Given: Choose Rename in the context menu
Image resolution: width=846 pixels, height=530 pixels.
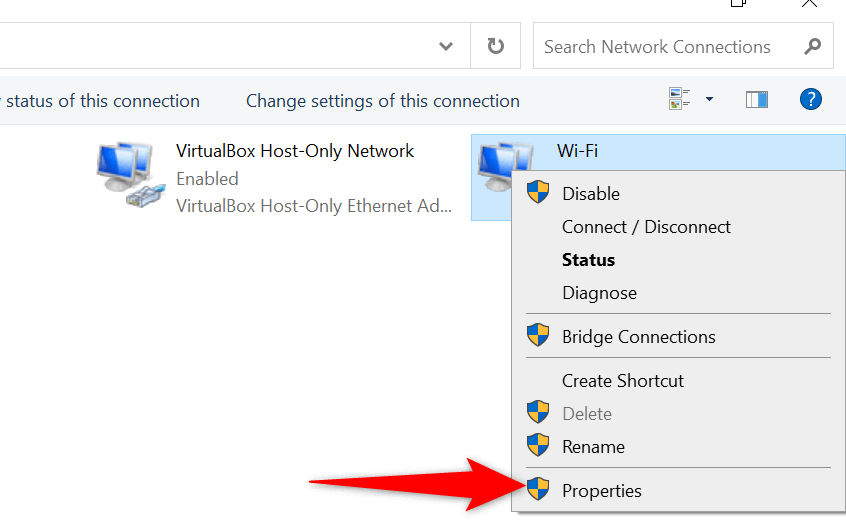Looking at the screenshot, I should click(x=593, y=447).
